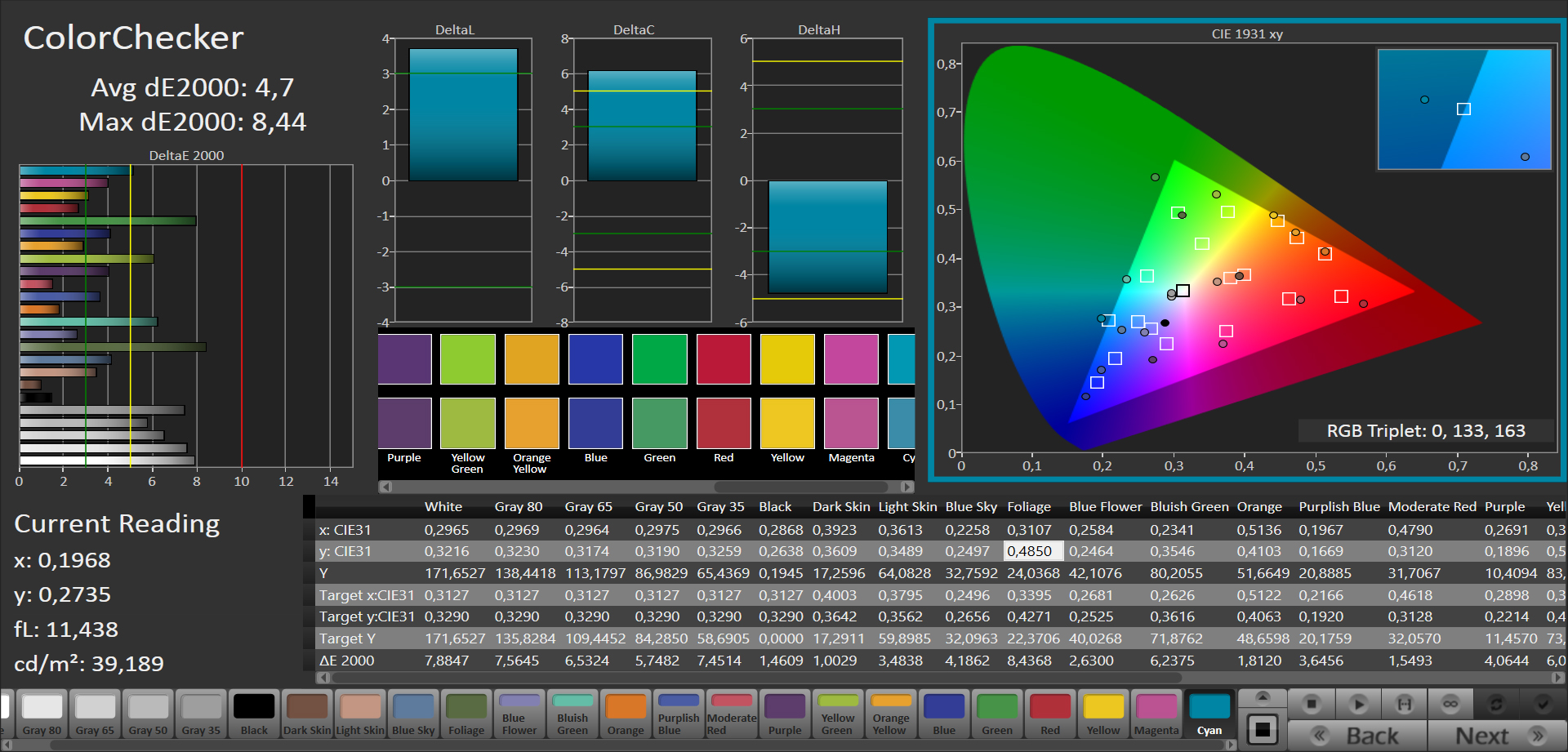The image size is (1568, 752).
Task: Click the circular refresh arrows icon
Action: pos(1496,703)
